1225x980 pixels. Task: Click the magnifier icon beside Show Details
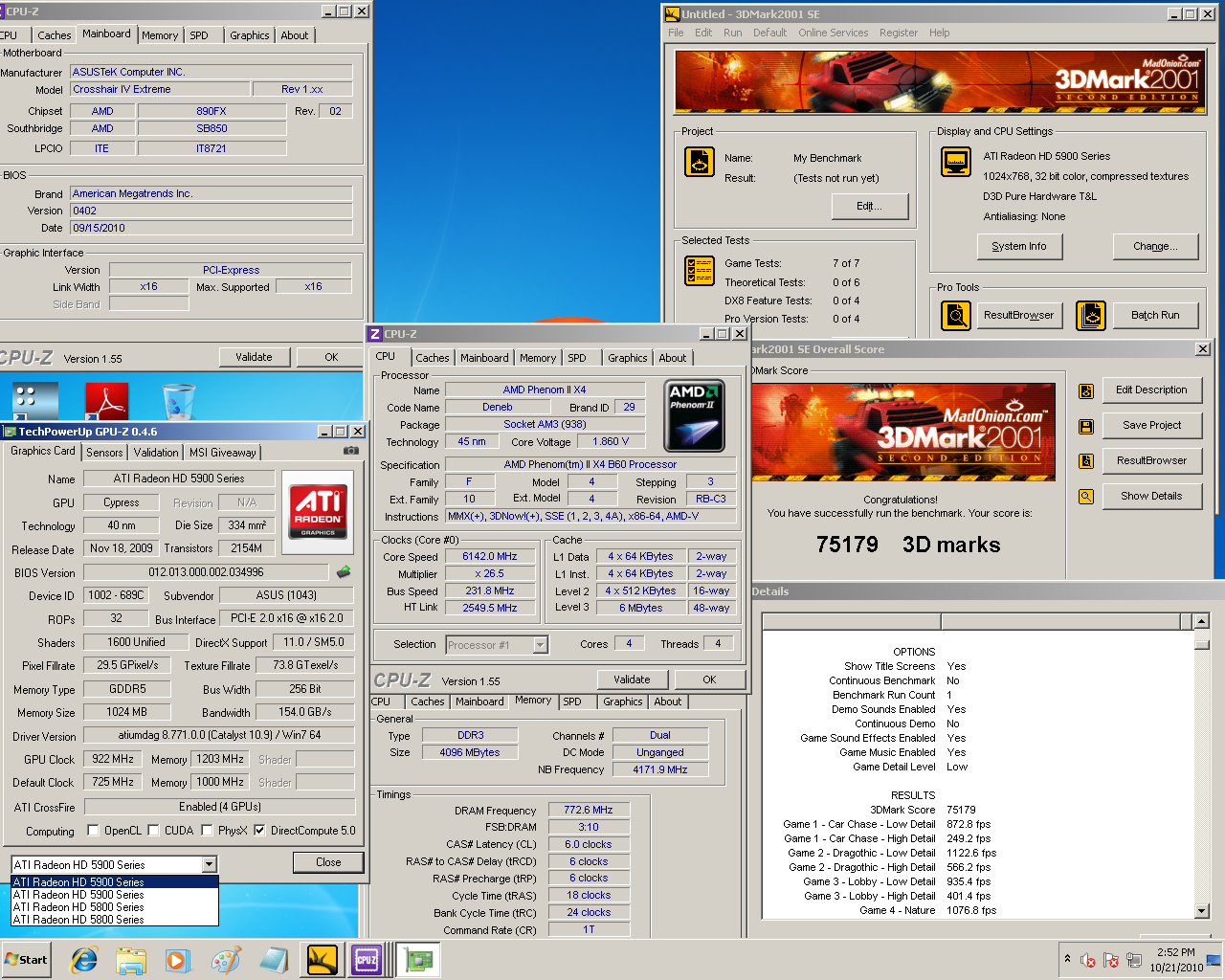1086,497
